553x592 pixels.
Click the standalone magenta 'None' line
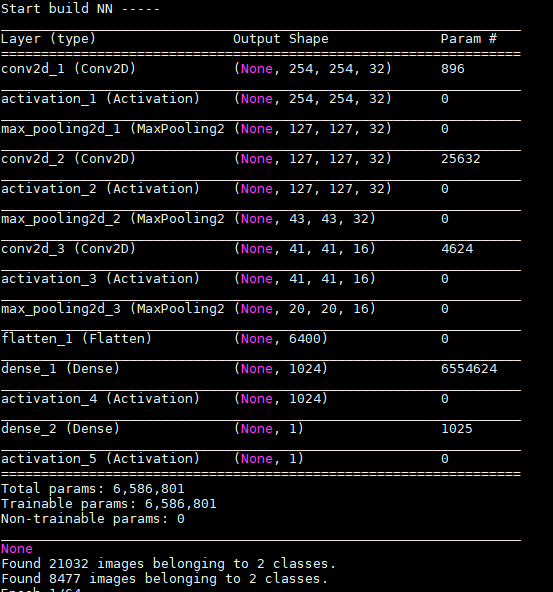[17, 549]
